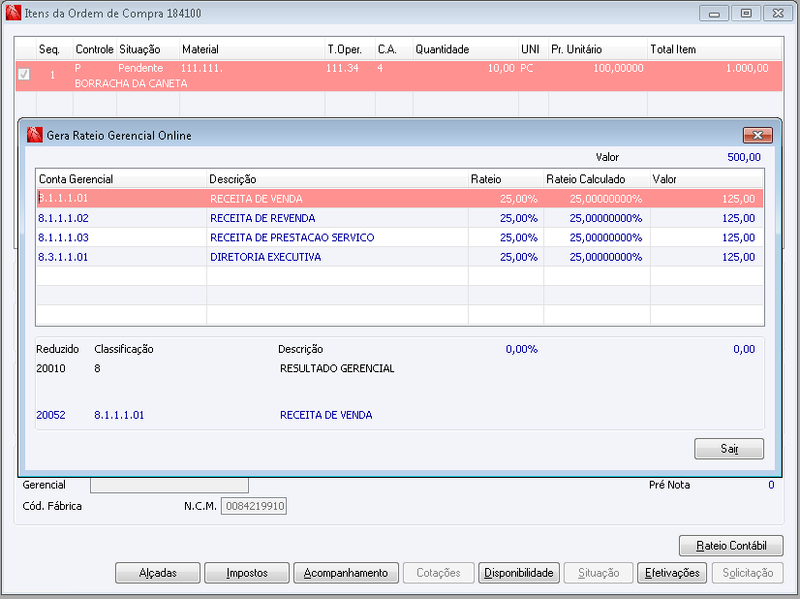Screen dimensions: 800x599
Task: Click the Rateio column header
Action: (x=506, y=179)
